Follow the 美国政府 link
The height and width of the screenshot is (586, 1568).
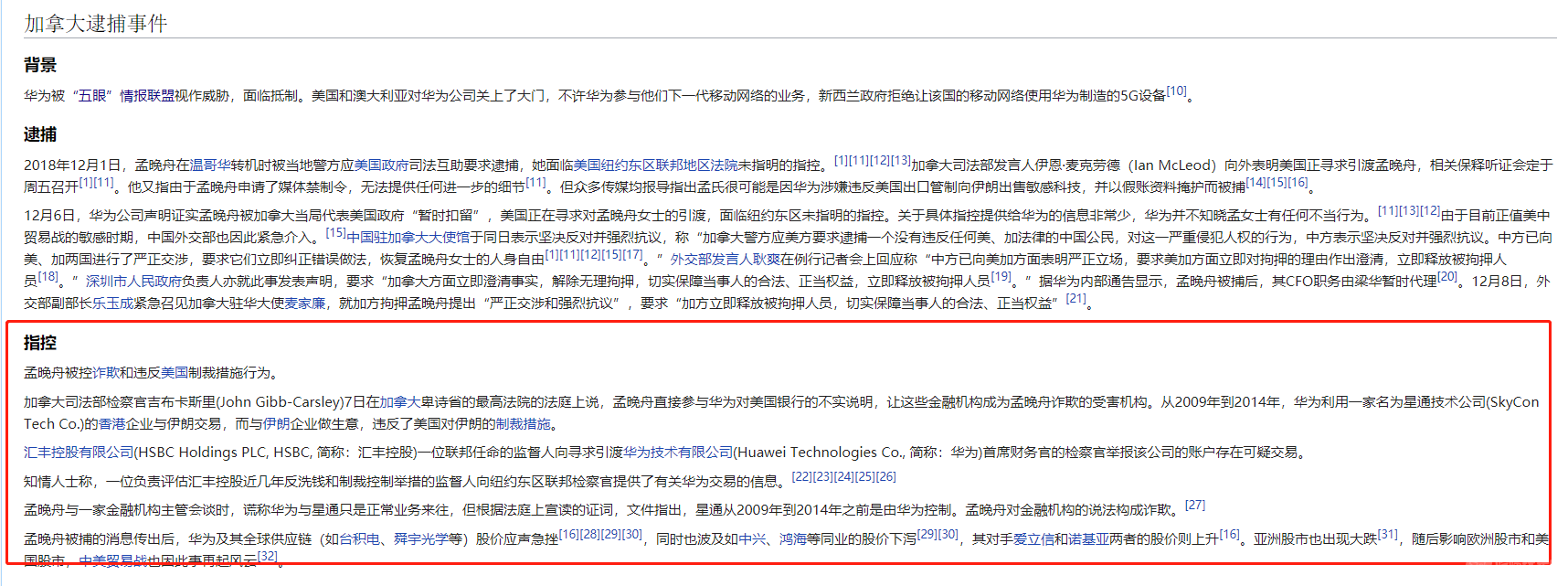pyautogui.click(x=381, y=165)
